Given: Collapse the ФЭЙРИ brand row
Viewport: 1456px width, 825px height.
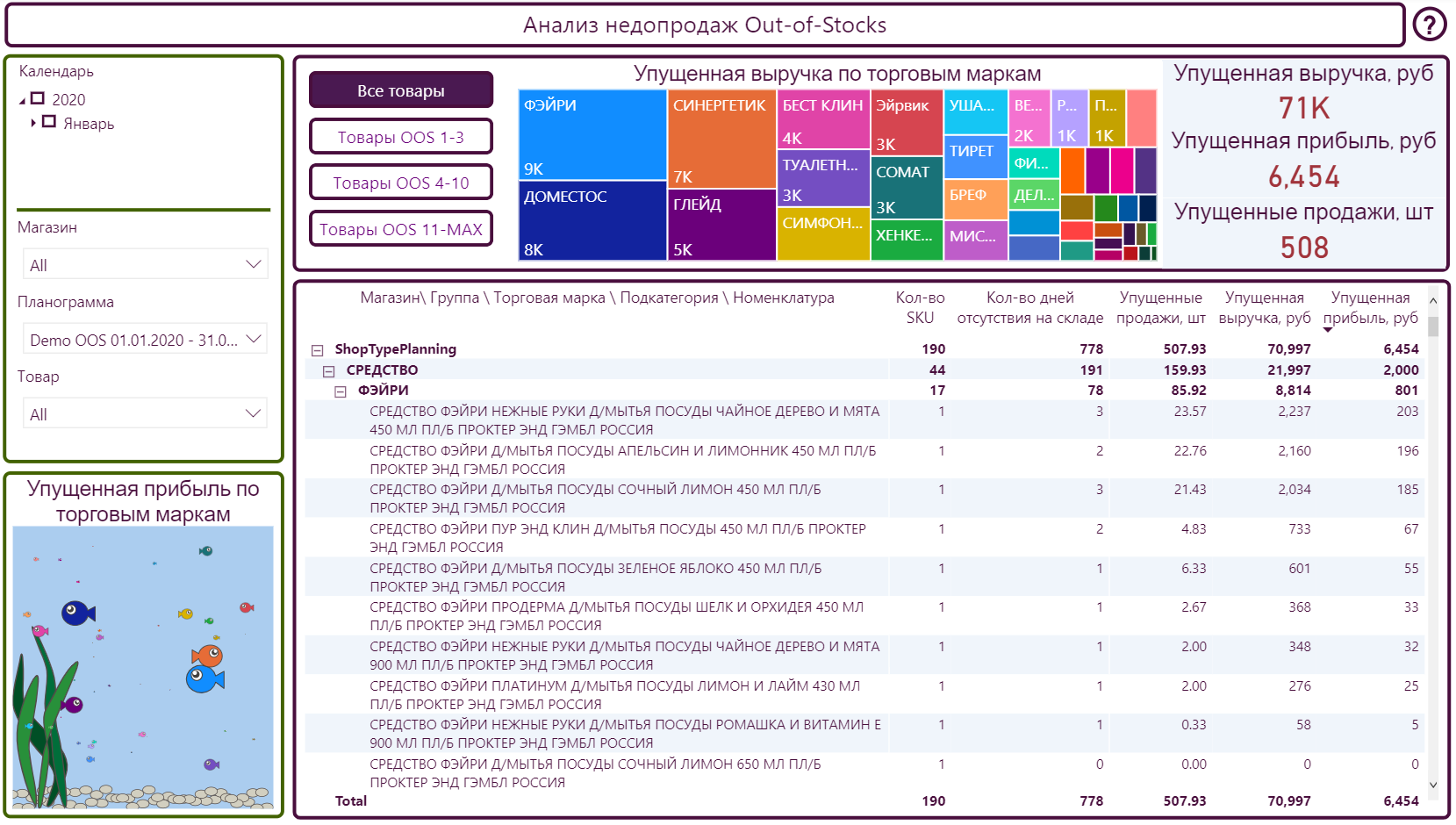Looking at the screenshot, I should click(341, 391).
